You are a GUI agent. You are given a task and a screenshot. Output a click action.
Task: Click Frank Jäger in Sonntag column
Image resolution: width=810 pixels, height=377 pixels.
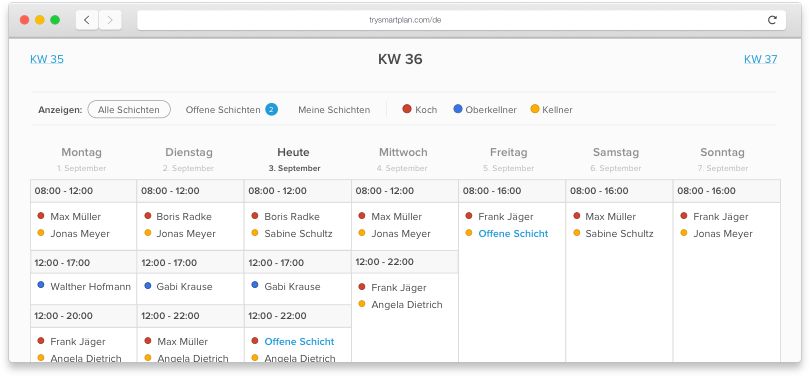(x=721, y=216)
